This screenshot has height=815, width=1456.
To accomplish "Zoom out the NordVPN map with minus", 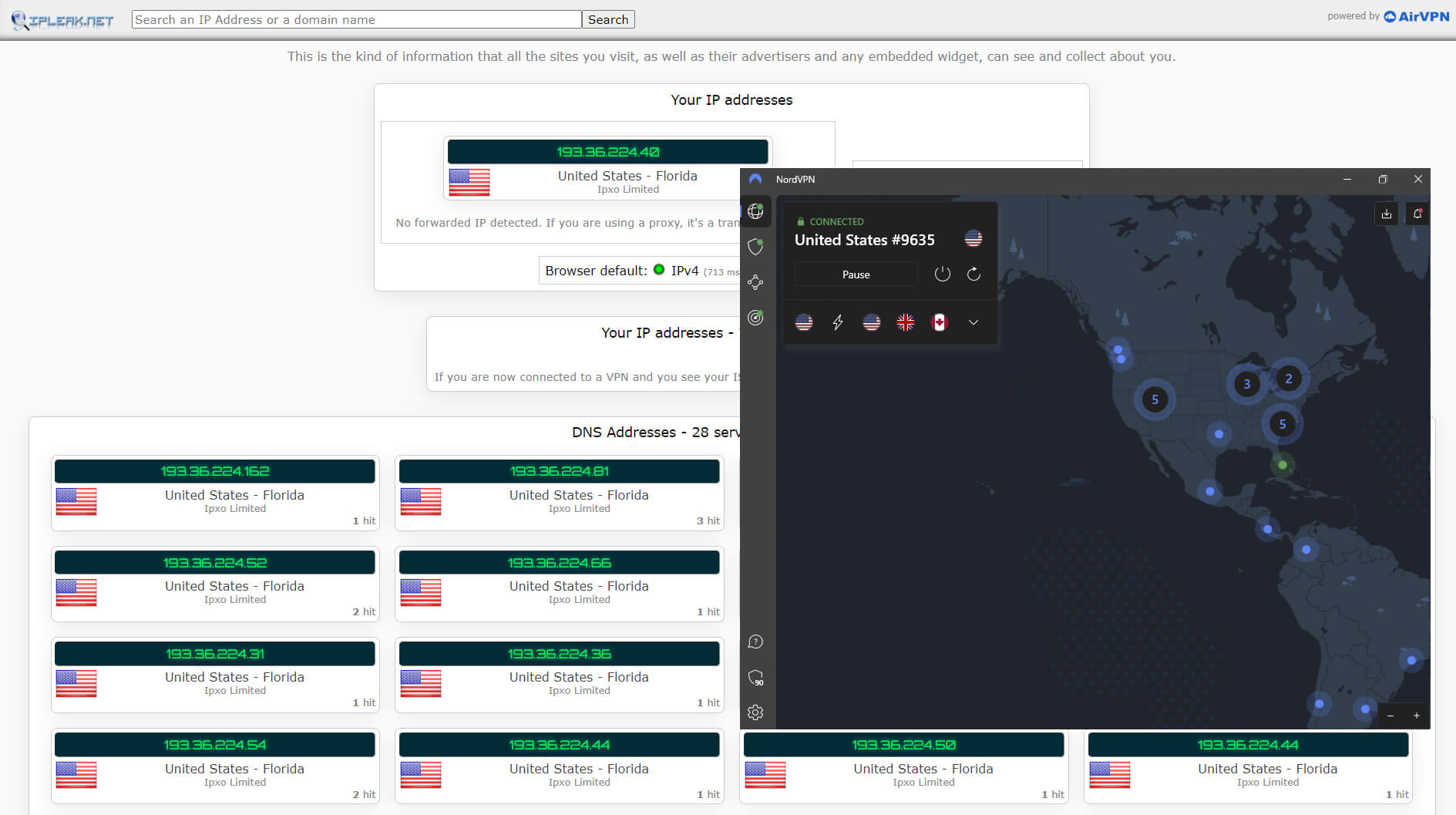I will tap(1390, 716).
